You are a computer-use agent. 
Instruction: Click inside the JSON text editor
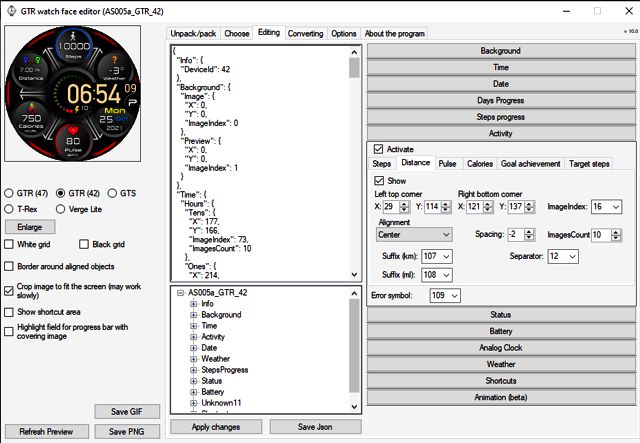260,163
